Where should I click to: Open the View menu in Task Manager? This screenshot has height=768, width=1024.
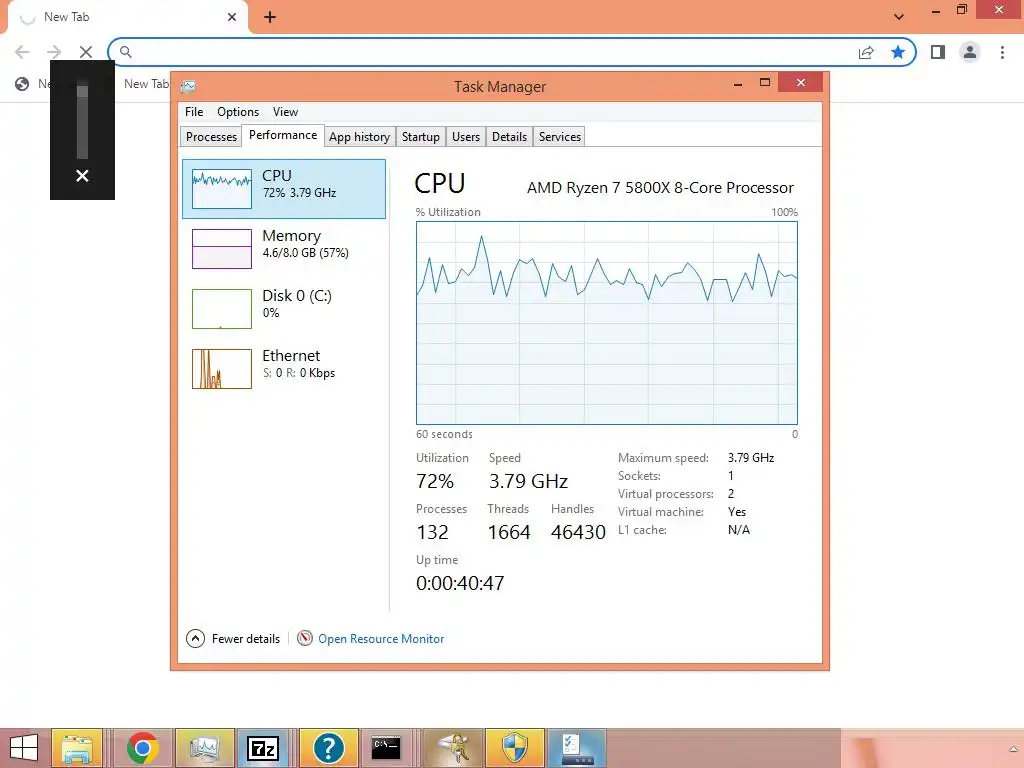coord(285,112)
